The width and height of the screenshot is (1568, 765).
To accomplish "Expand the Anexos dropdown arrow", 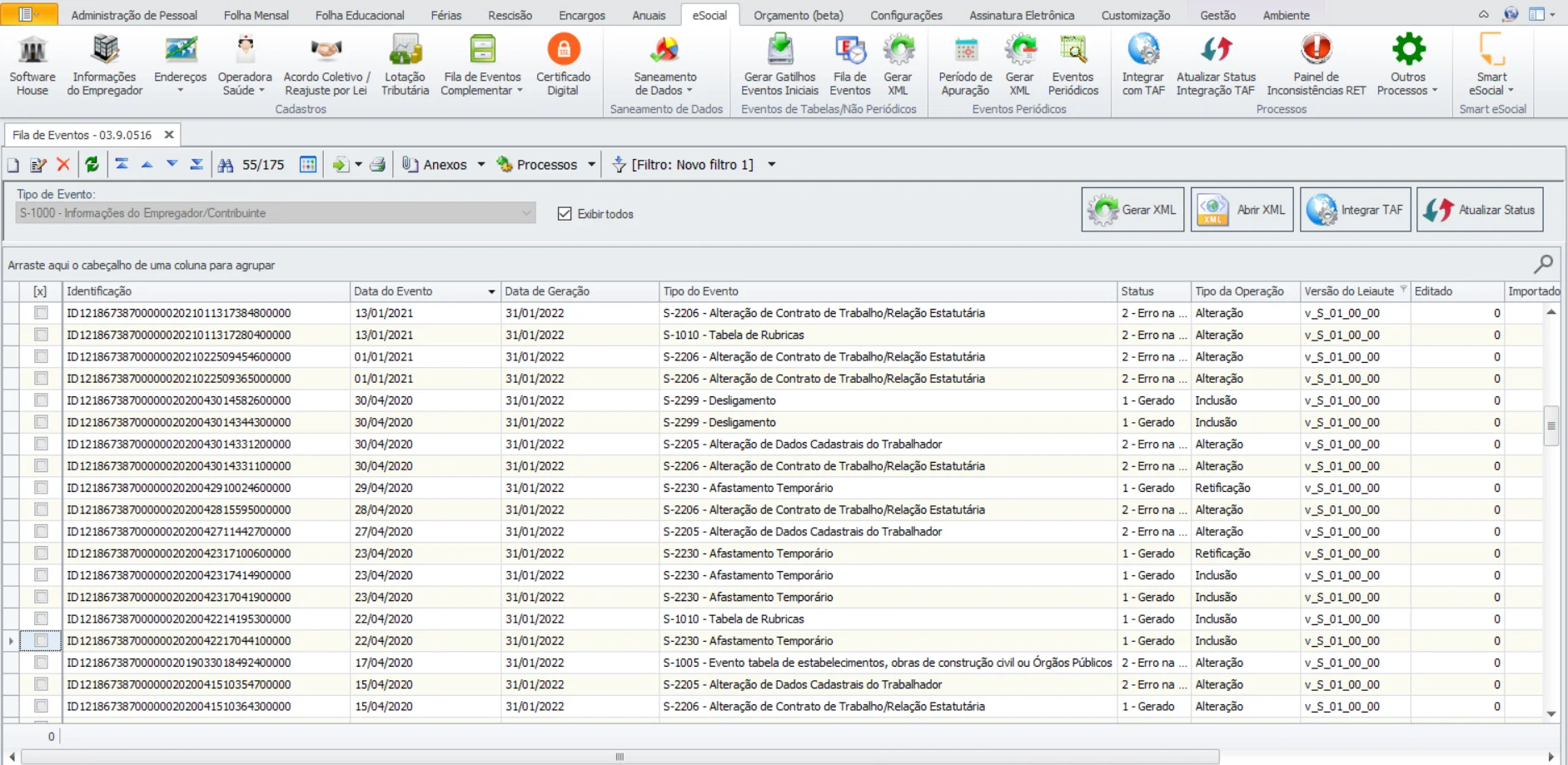I will pyautogui.click(x=481, y=165).
